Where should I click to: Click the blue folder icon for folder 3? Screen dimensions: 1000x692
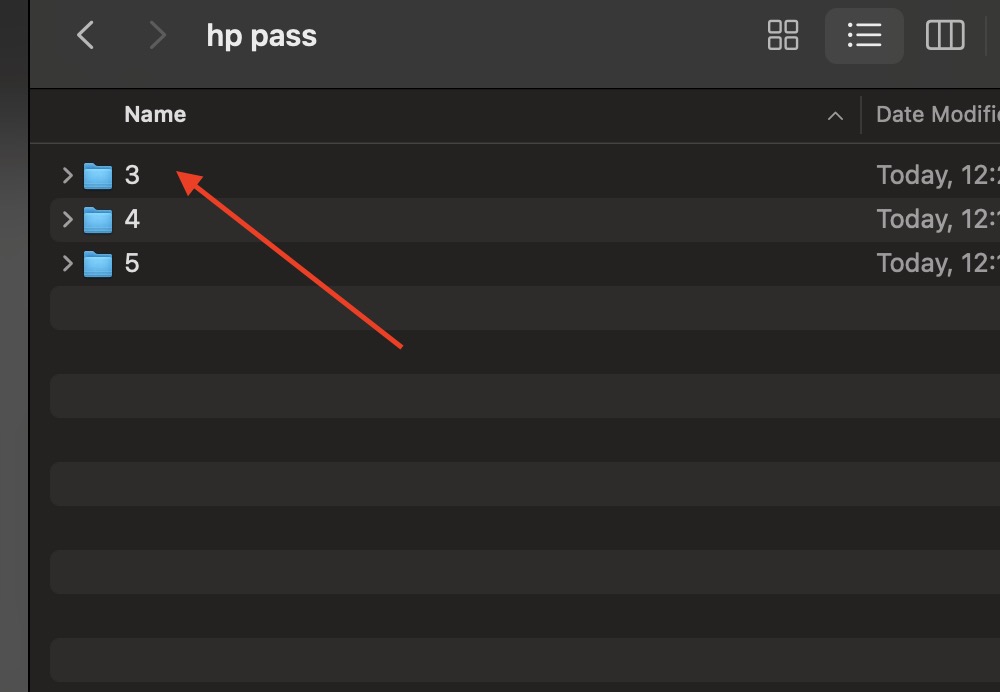[98, 176]
